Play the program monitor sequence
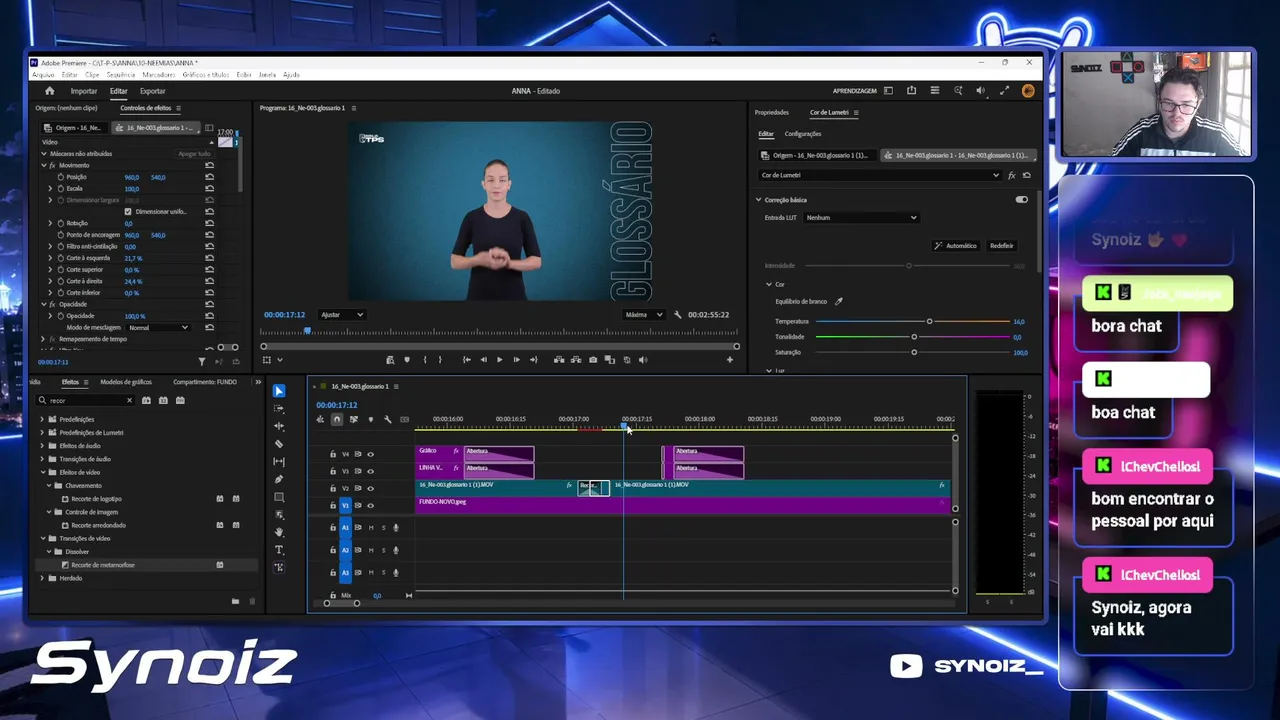The height and width of the screenshot is (720, 1280). (500, 360)
